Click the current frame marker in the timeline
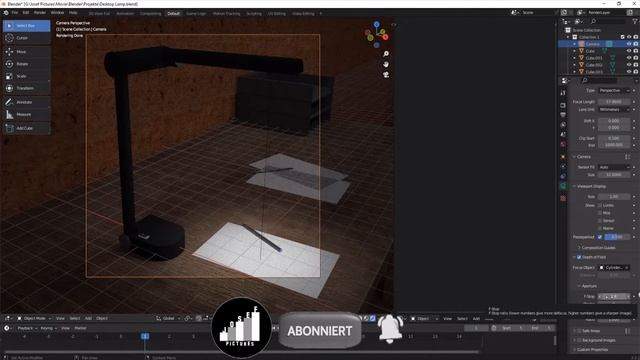This screenshot has height=360, width=640. tap(145, 336)
